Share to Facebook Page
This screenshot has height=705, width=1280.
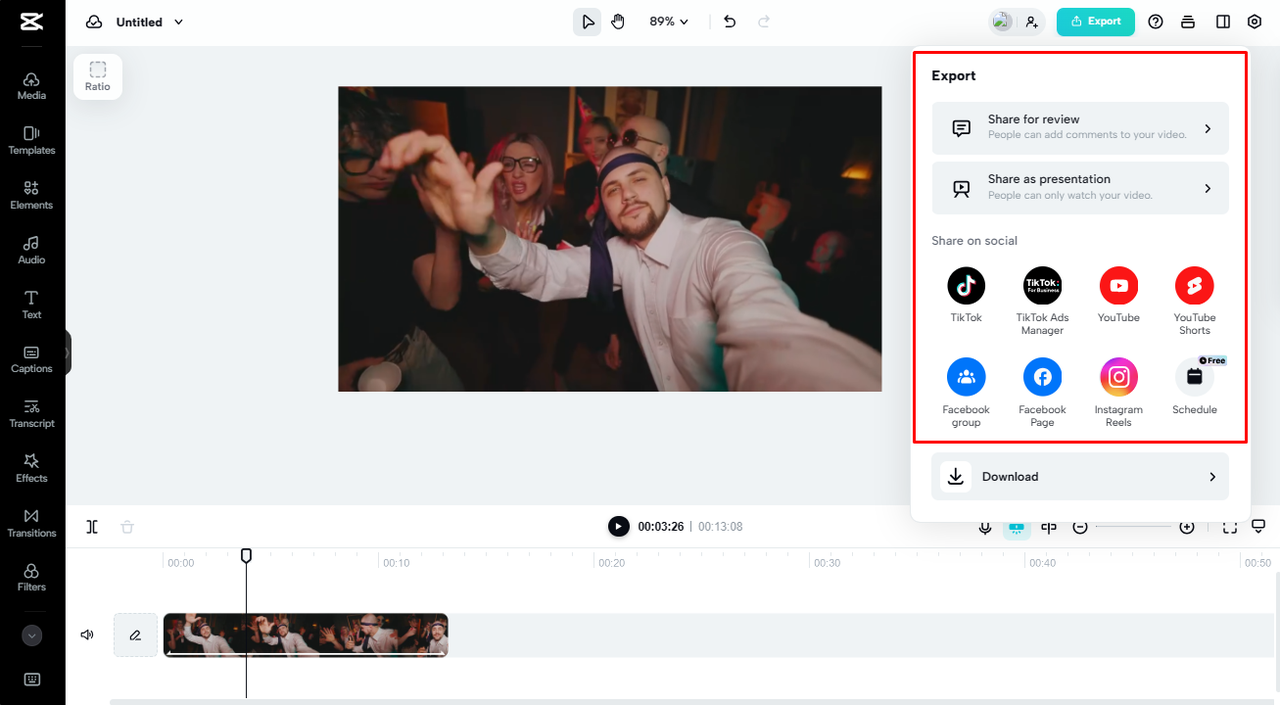coord(1042,393)
